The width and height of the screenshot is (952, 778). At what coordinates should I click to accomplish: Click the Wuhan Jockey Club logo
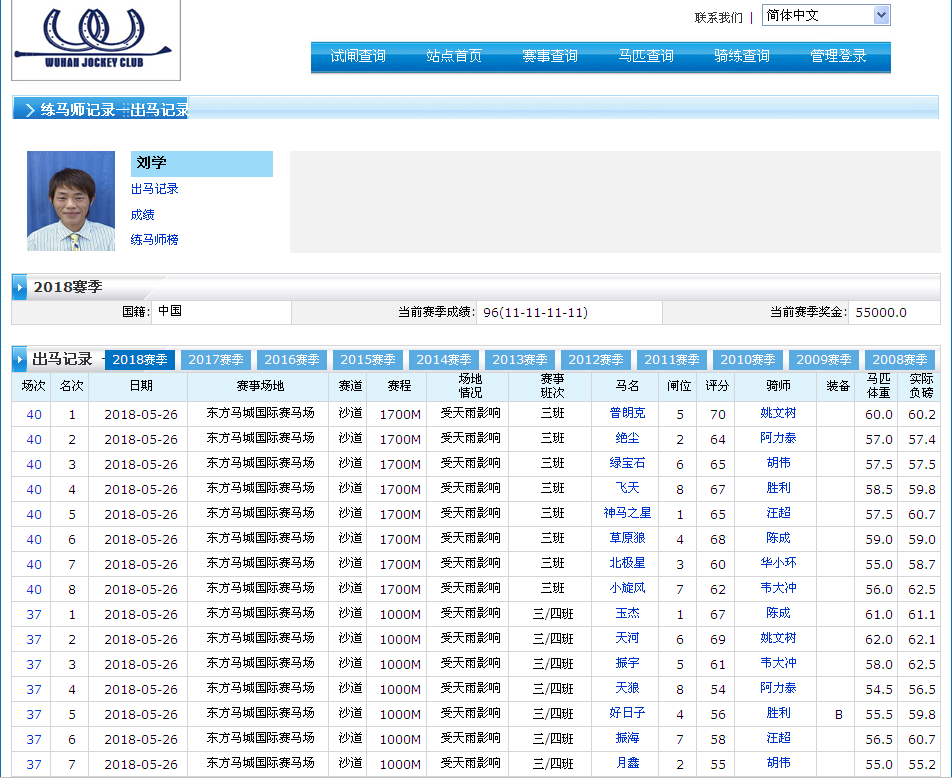95,38
